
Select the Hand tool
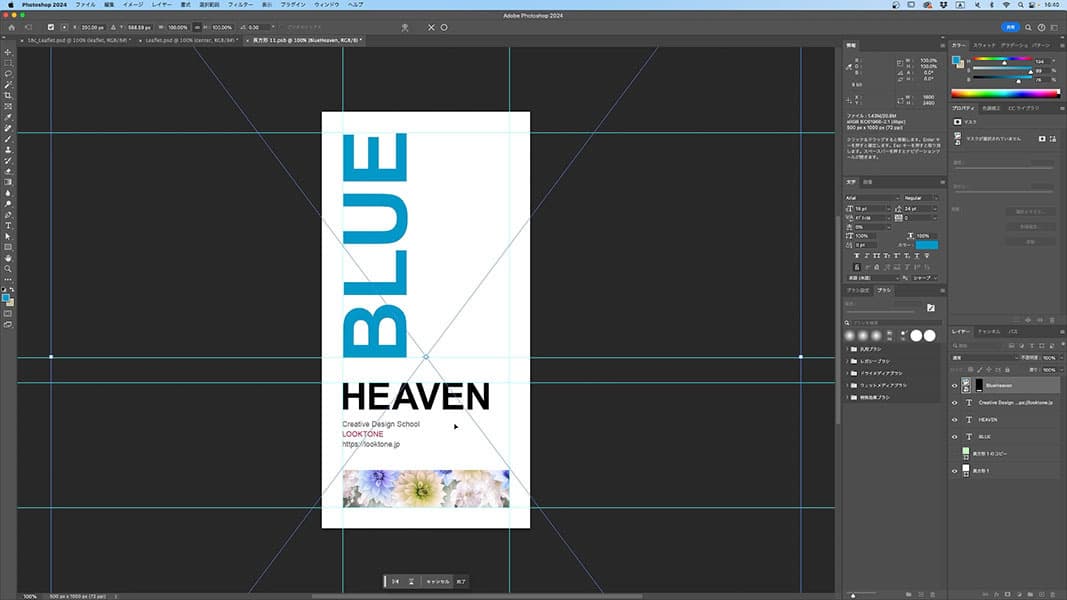[x=8, y=258]
